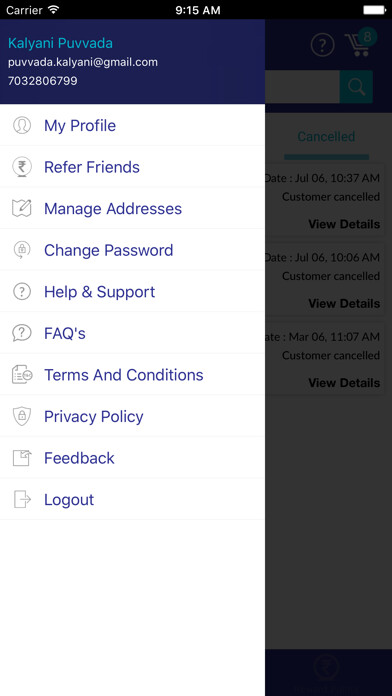Tap the search input field

point(302,87)
